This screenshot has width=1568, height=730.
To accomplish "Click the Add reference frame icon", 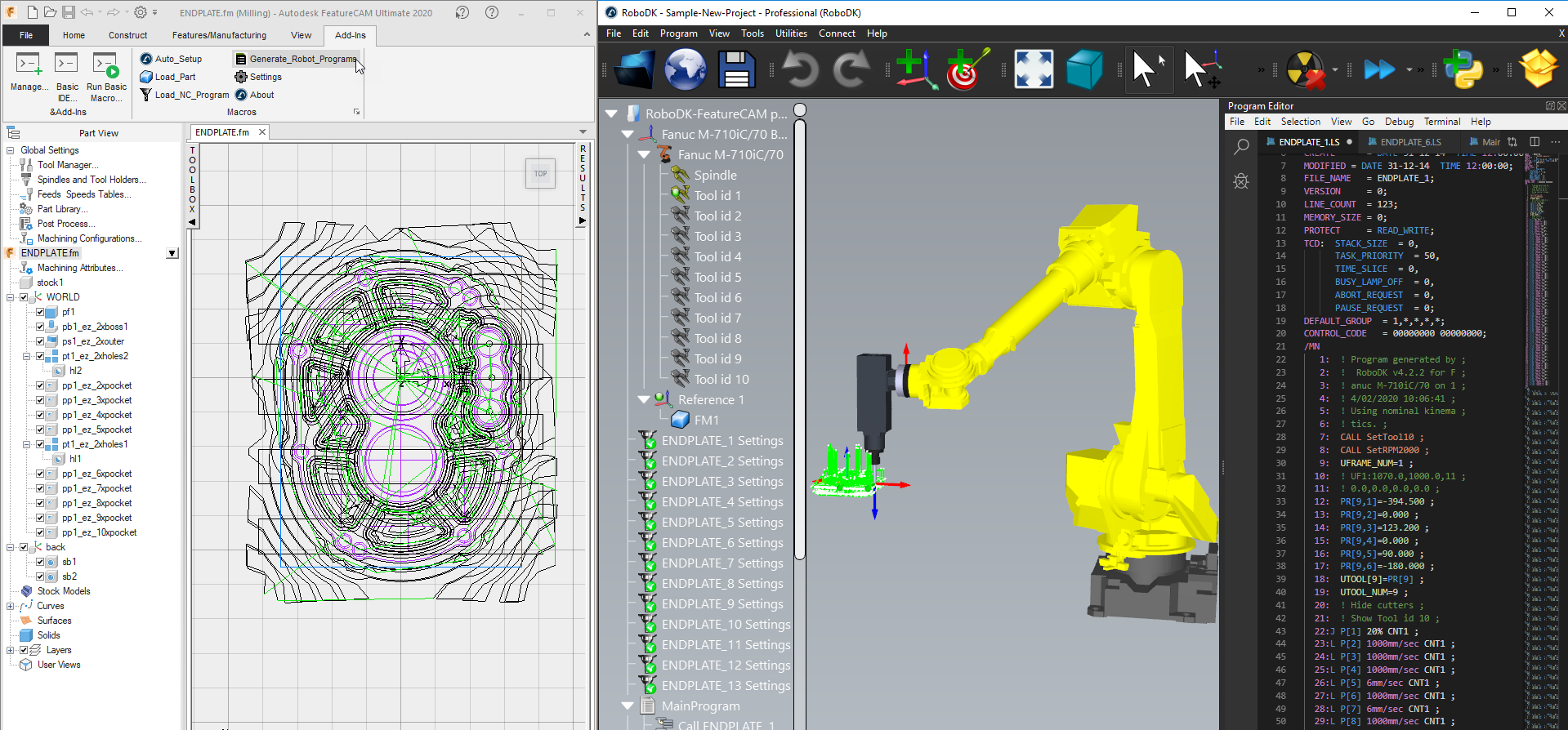I will pyautogui.click(x=915, y=69).
